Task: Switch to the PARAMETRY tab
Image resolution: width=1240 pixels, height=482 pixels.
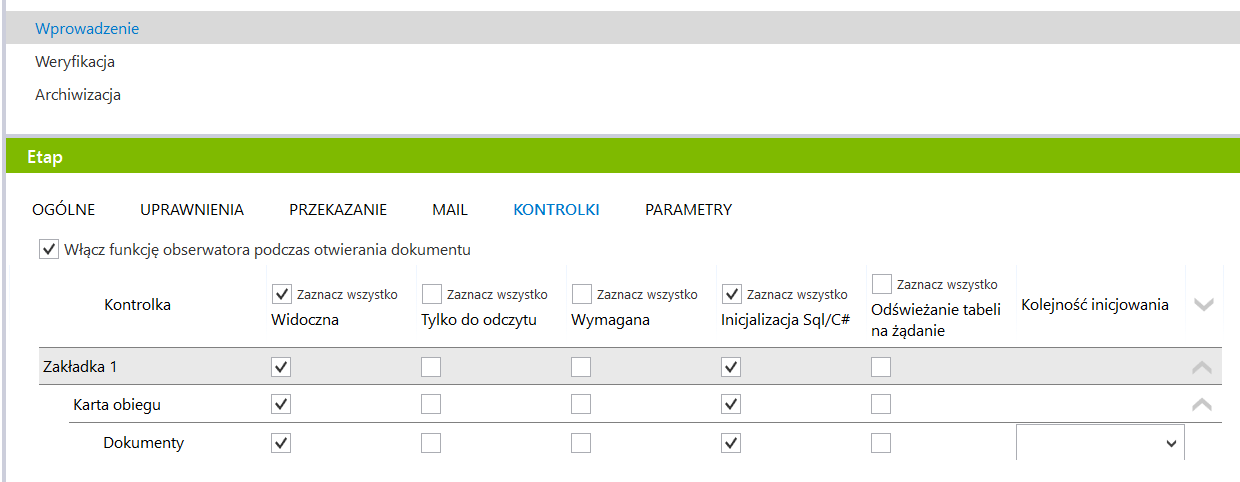Action: click(x=688, y=210)
